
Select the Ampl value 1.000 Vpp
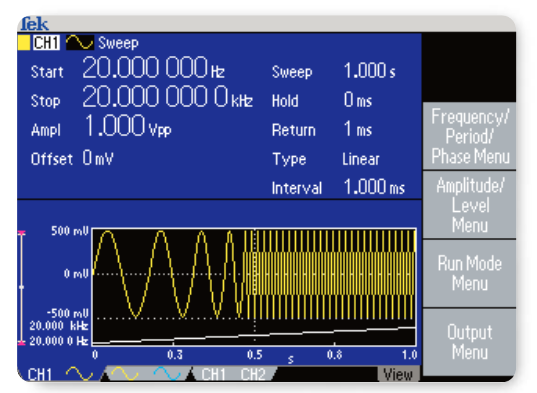pyautogui.click(x=128, y=126)
